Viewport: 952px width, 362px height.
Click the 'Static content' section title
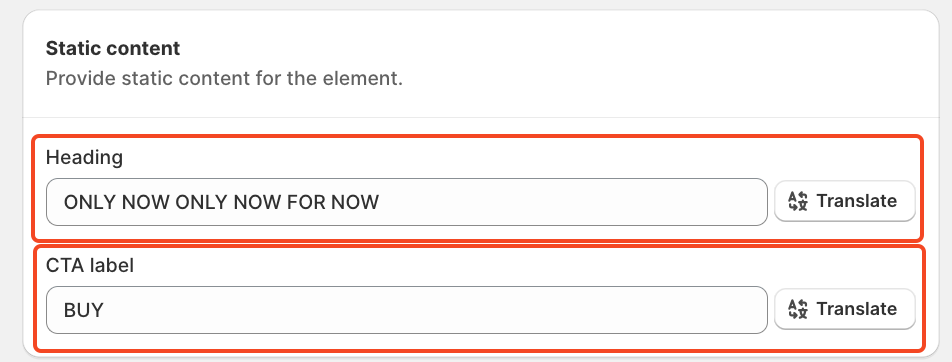[113, 49]
